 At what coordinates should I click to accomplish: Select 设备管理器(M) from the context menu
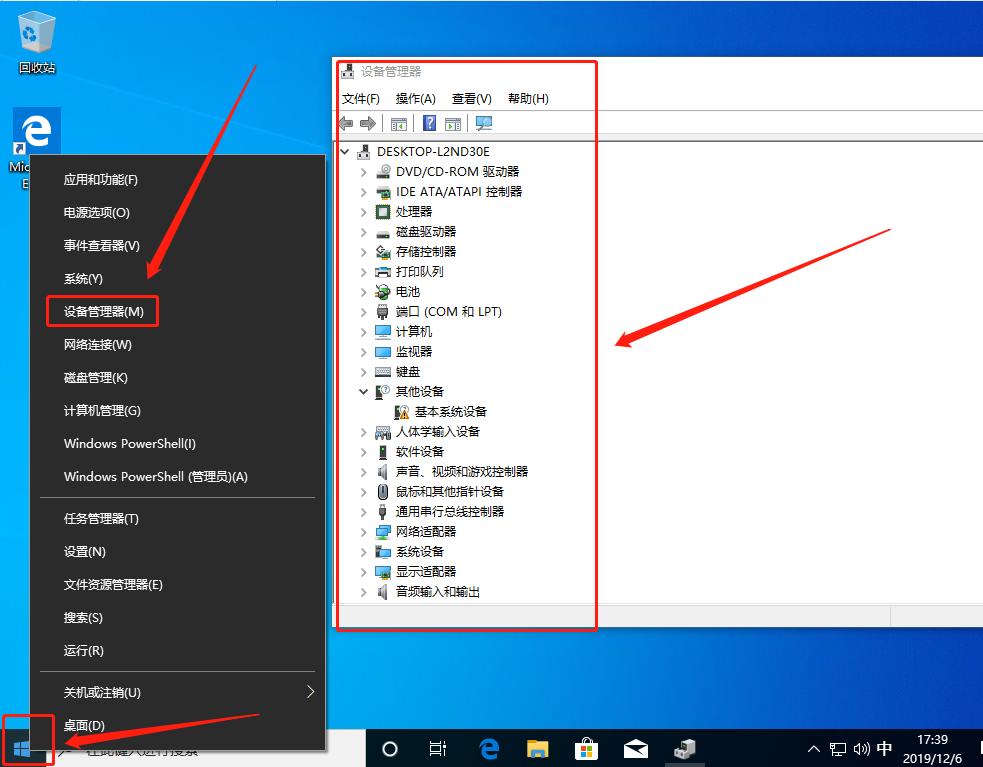coord(102,311)
